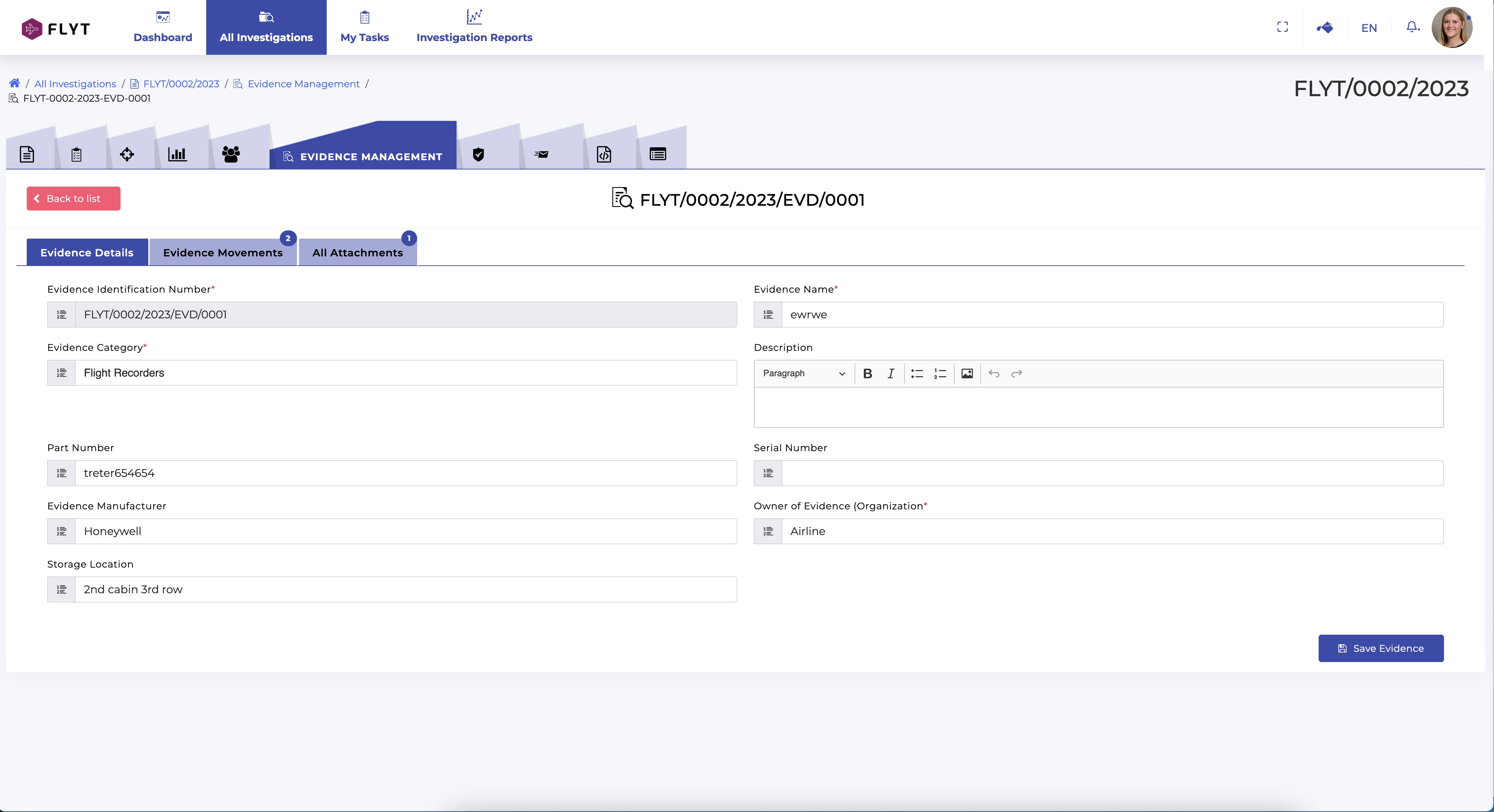
Task: Click the Save Evidence button
Action: (x=1380, y=648)
